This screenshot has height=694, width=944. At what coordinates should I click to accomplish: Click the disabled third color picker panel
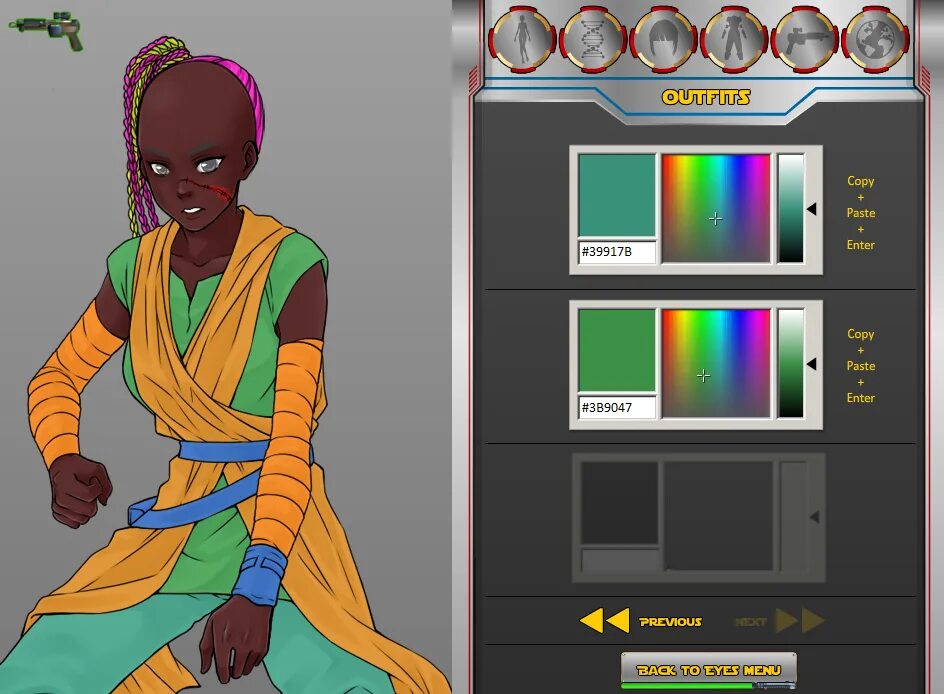coord(698,518)
